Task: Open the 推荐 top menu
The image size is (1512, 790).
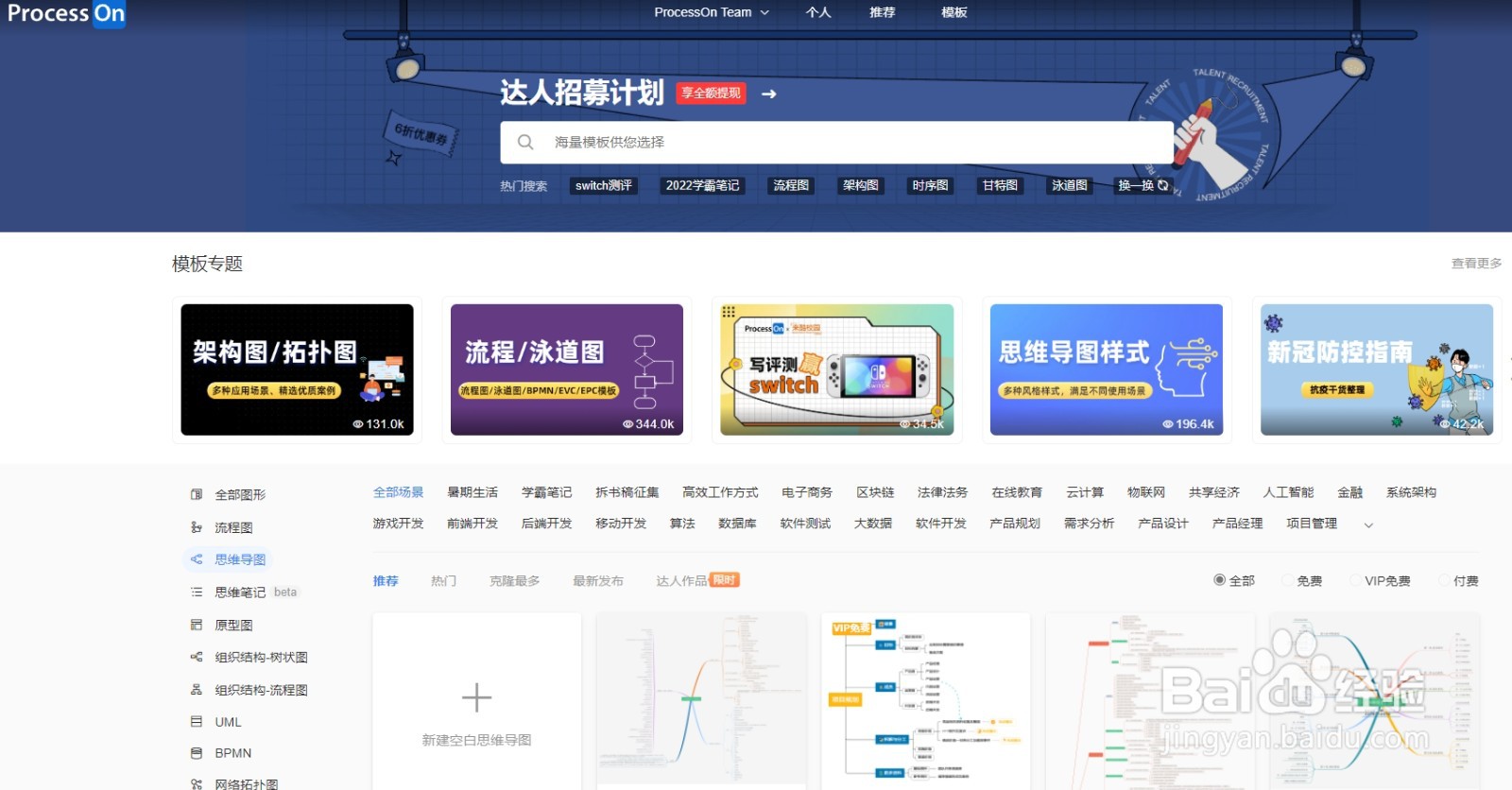Action: click(883, 12)
